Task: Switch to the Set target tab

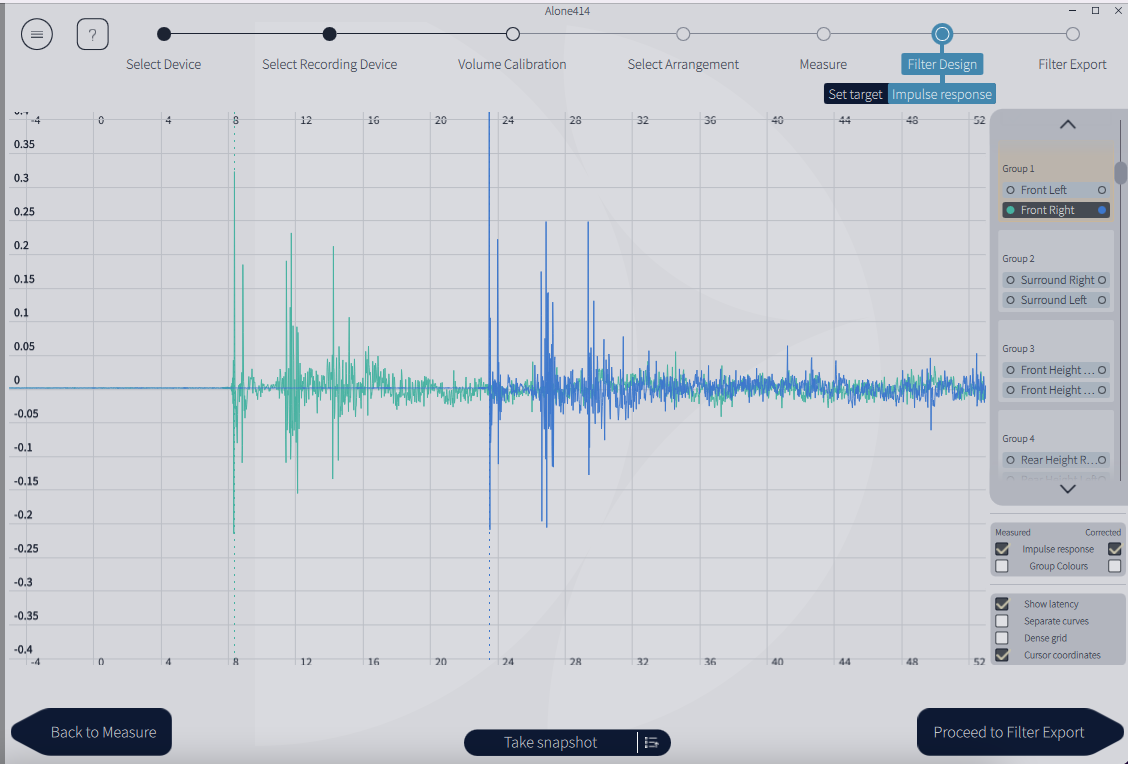Action: [x=855, y=94]
